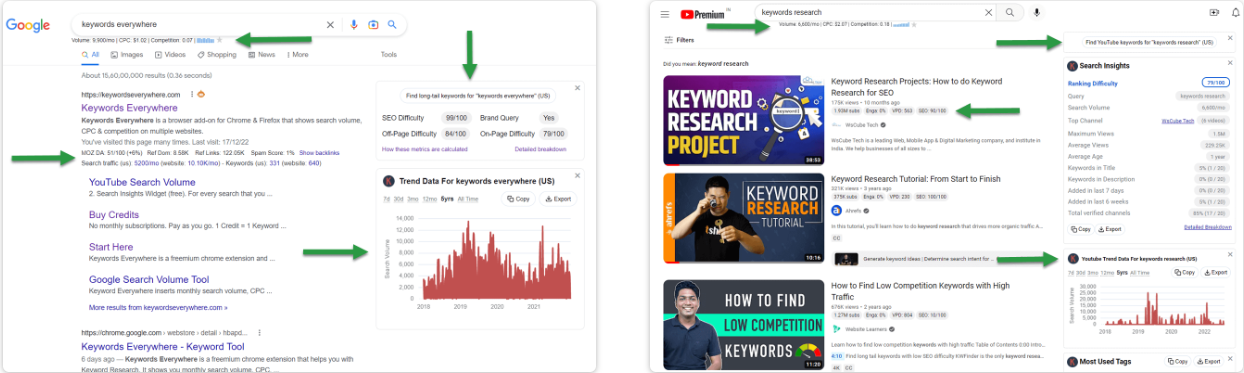Open the Tools options in Google search
This screenshot has width=1244, height=373.
tap(388, 55)
